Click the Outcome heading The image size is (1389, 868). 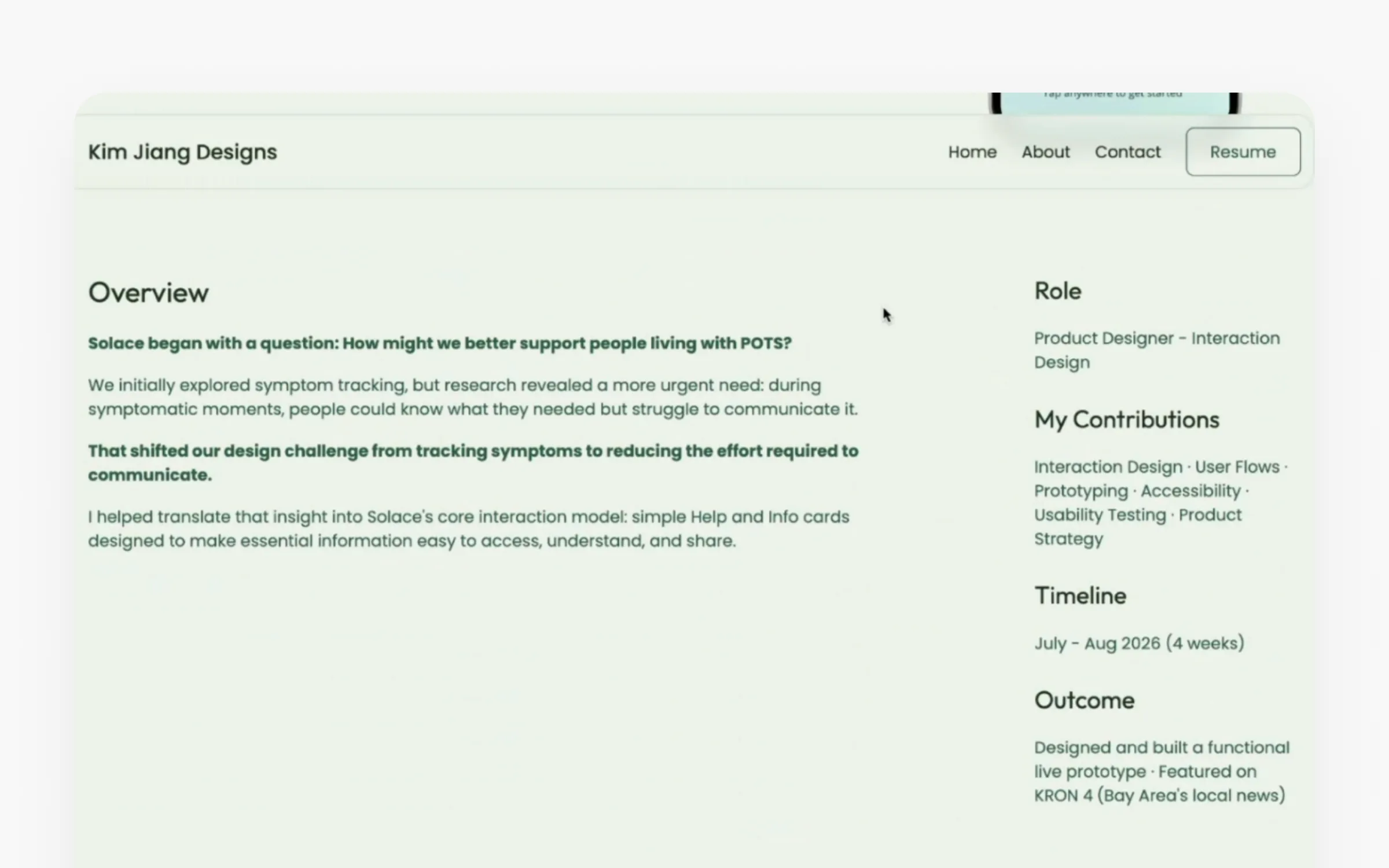(1084, 701)
